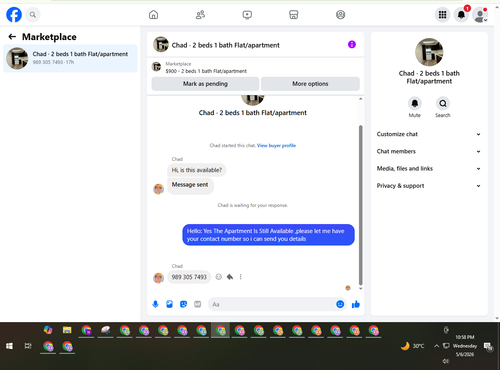
Task: Open the Copilot icon on the taskbar
Action: pos(48,330)
